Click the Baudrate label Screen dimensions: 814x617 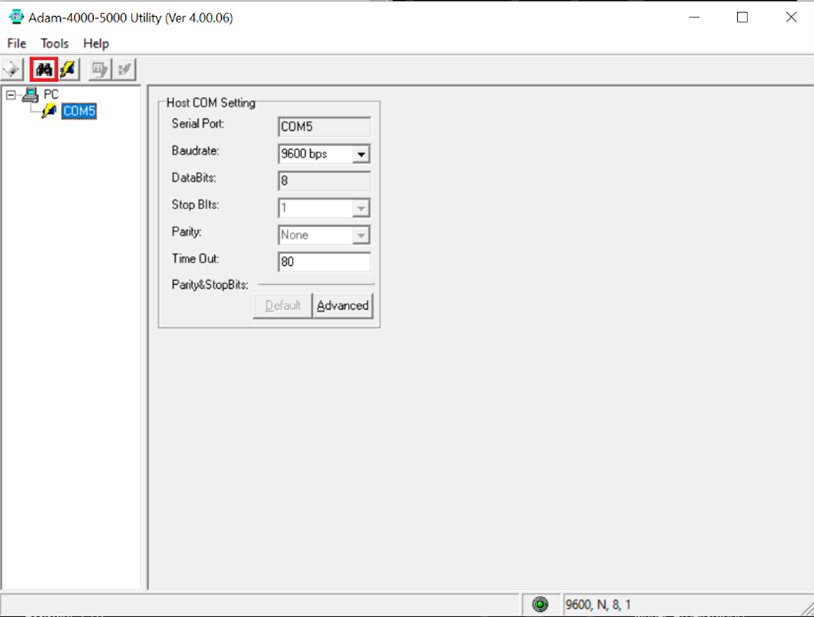click(195, 151)
